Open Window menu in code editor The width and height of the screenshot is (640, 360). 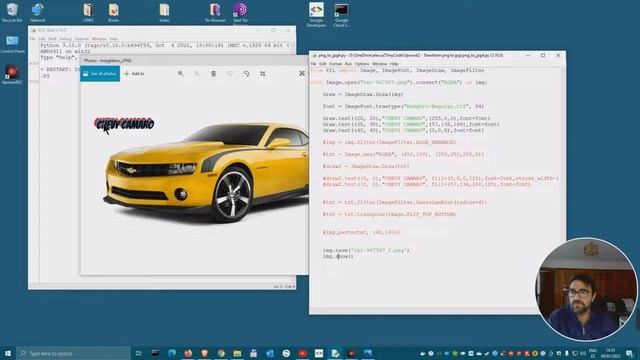click(379, 64)
